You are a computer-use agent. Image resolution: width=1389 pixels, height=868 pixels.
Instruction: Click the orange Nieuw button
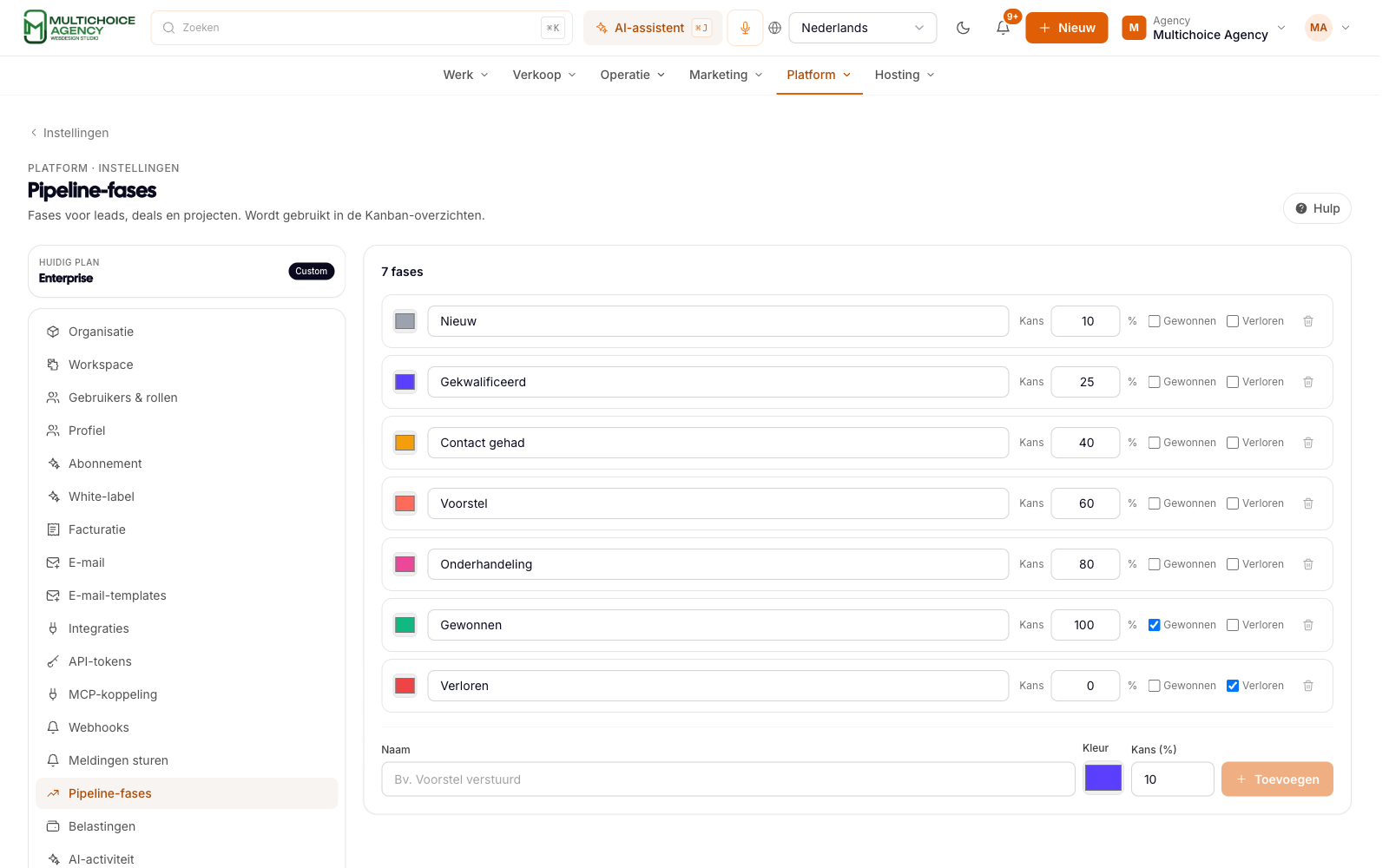click(1066, 28)
